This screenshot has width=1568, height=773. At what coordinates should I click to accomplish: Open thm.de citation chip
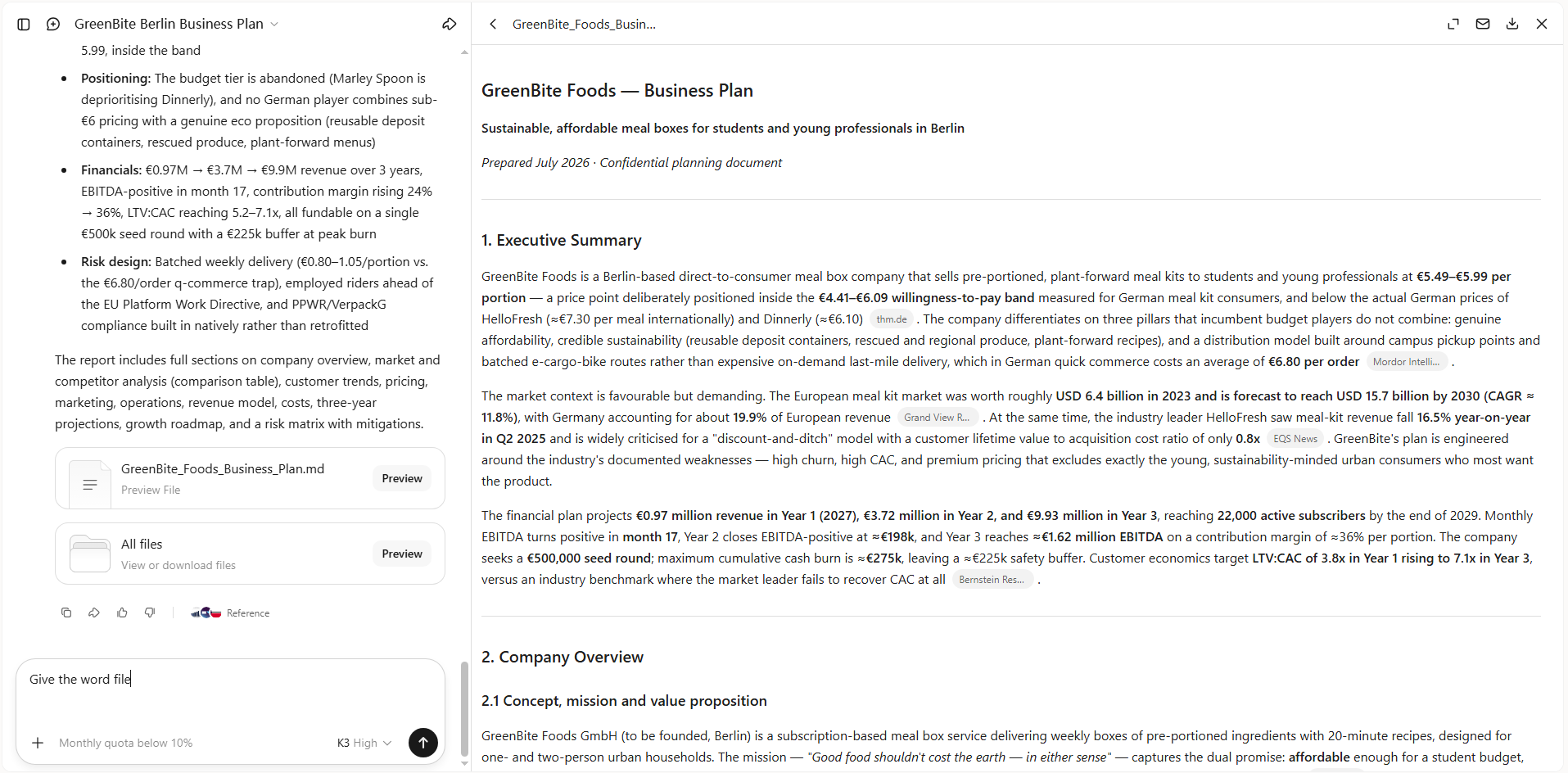892,319
